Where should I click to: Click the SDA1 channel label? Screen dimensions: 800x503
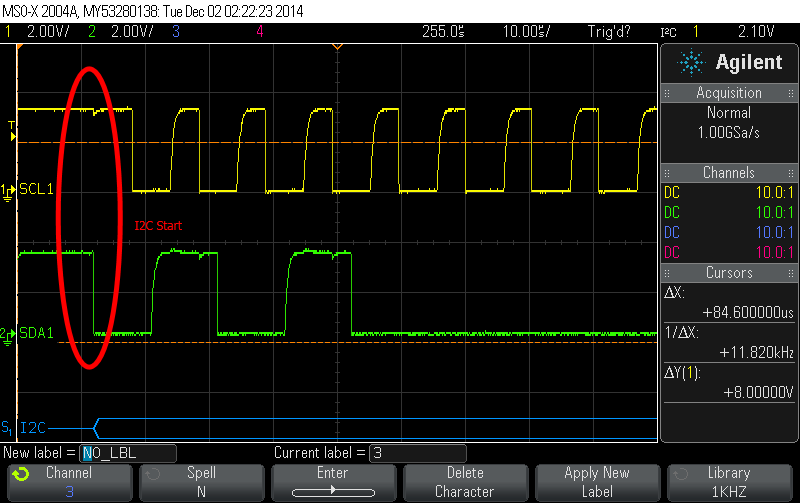tap(36, 333)
